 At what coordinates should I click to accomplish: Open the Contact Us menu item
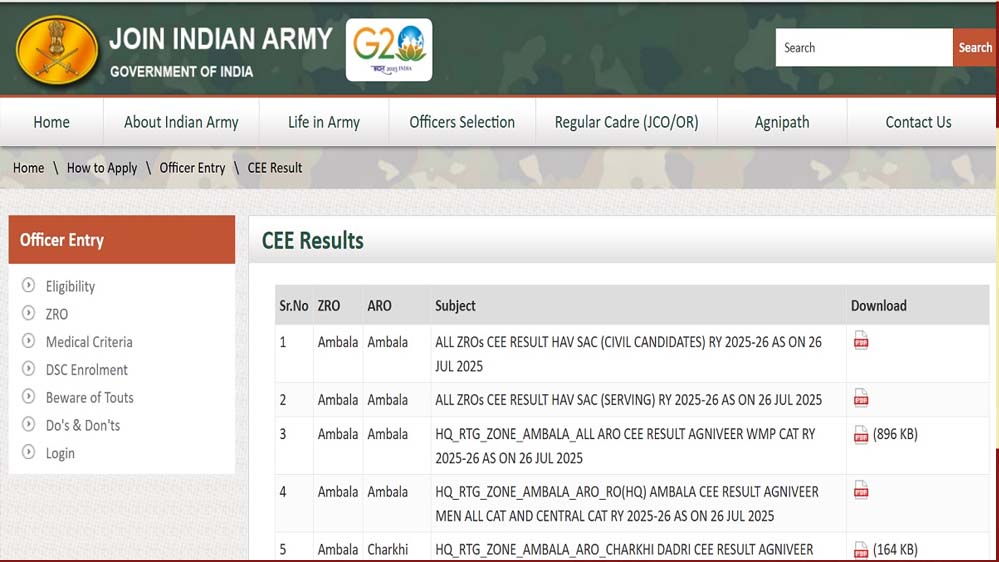click(x=918, y=122)
